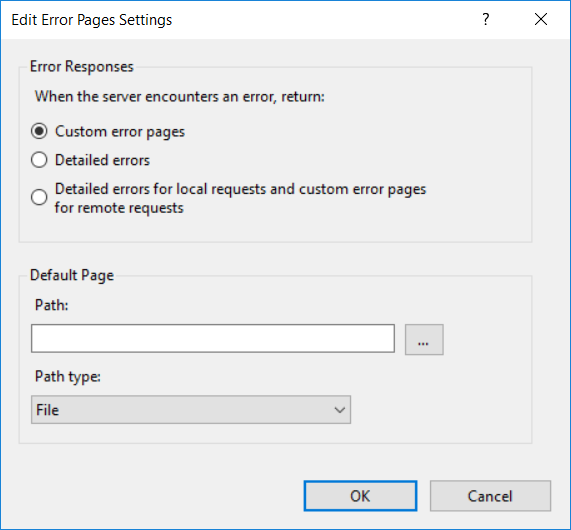Click the 'Path type:' label
This screenshot has width=571, height=530.
pyautogui.click(x=68, y=377)
